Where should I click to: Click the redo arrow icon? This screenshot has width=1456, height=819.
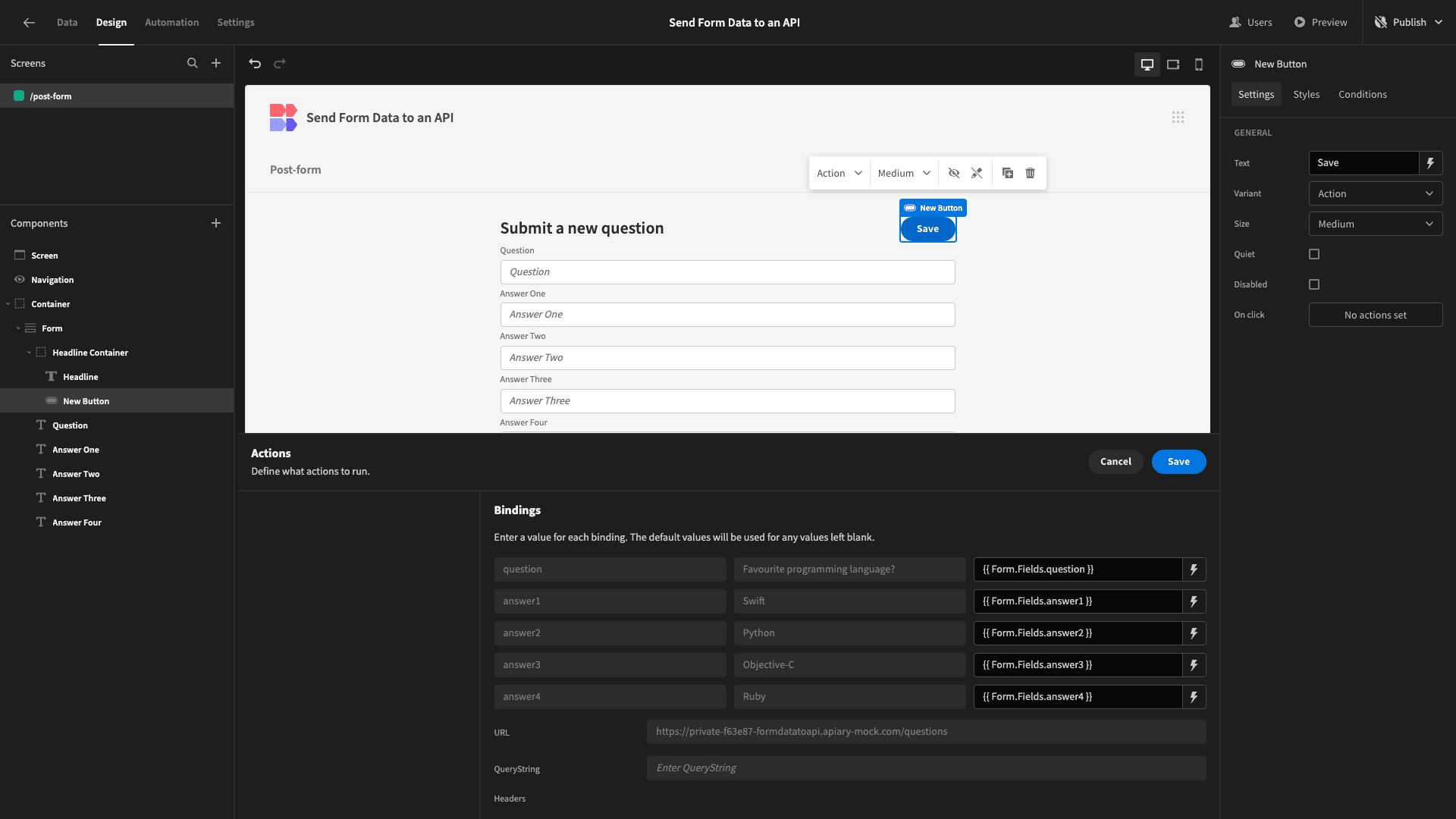(x=280, y=64)
